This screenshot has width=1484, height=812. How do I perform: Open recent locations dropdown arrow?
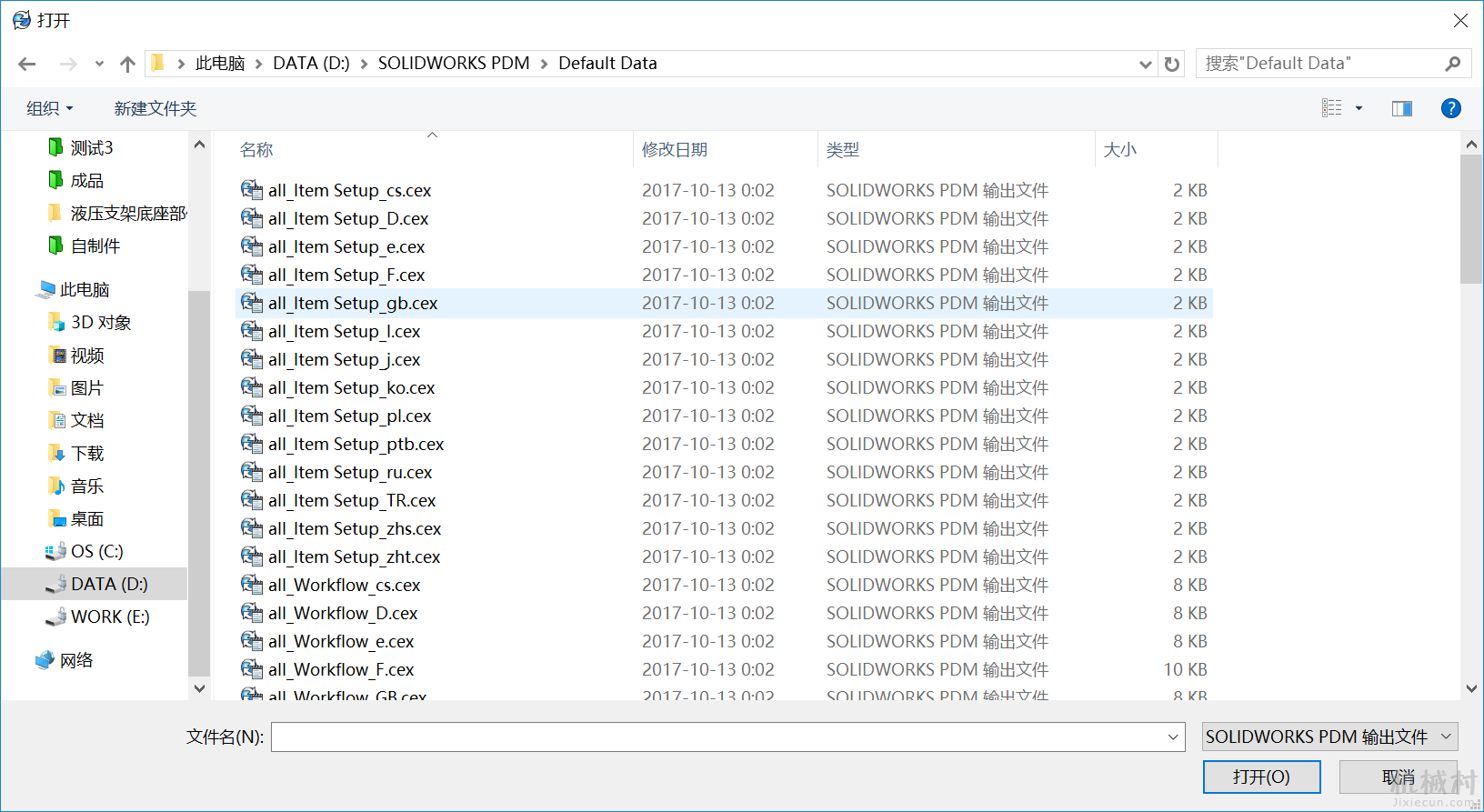pyautogui.click(x=99, y=64)
